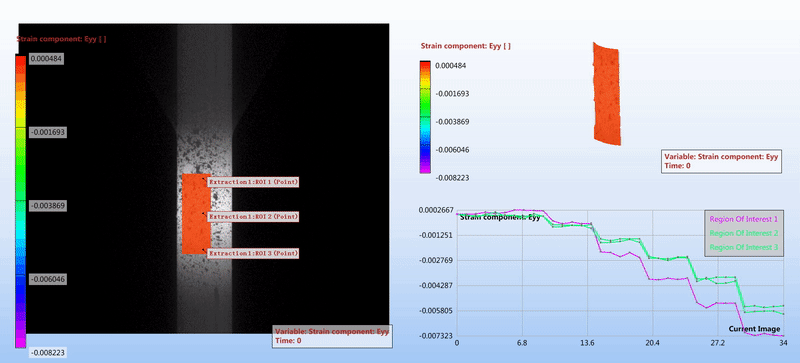Click the -0.004287 graph y-axis value
Image resolution: width=800 pixels, height=363 pixels.
[436, 285]
